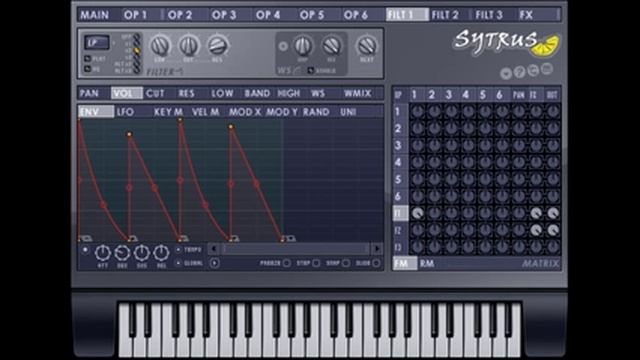Click operator 1 row PAN knob in matrix
Screen dimensions: 640x360
click(x=519, y=111)
